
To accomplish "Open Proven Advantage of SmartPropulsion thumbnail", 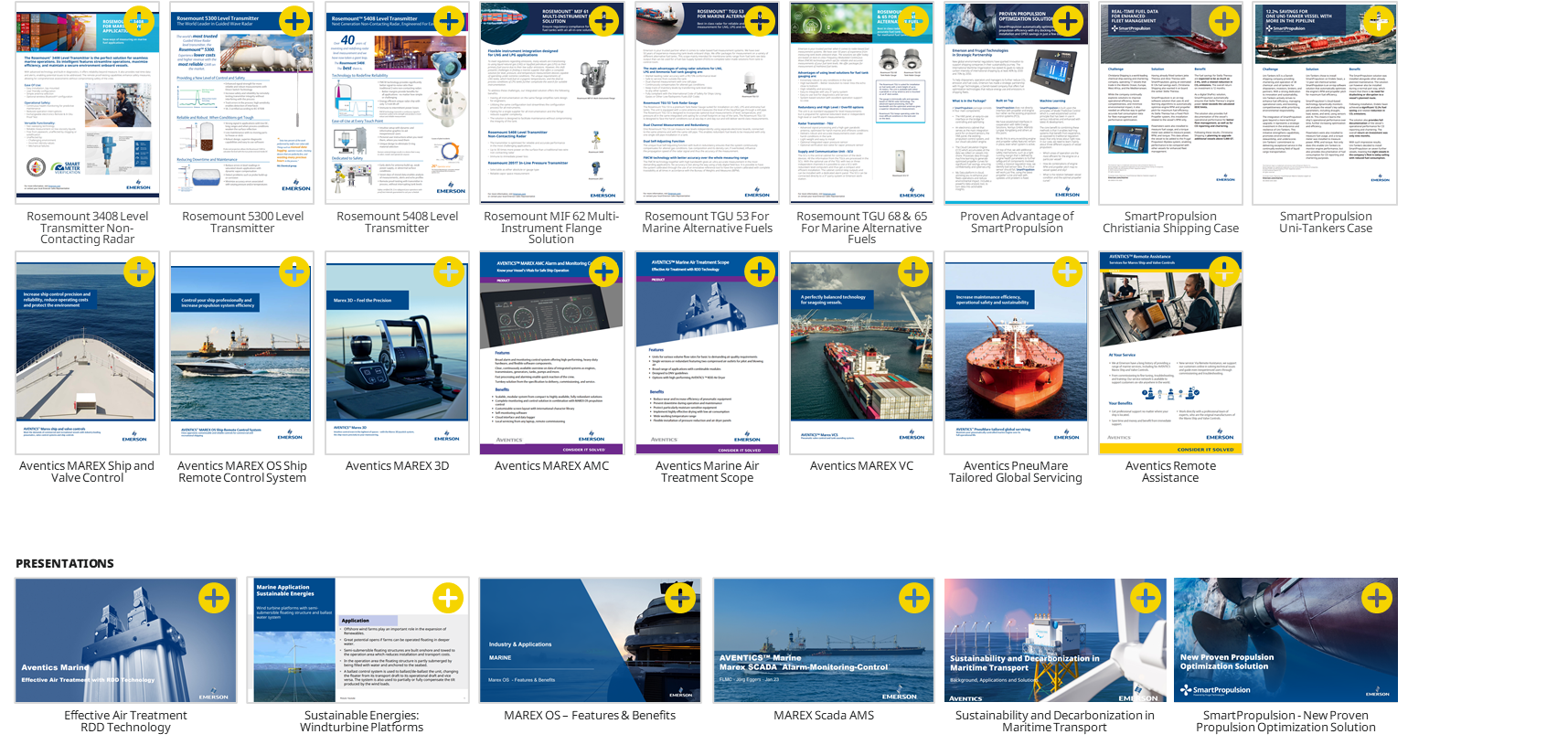I will (x=1016, y=102).
